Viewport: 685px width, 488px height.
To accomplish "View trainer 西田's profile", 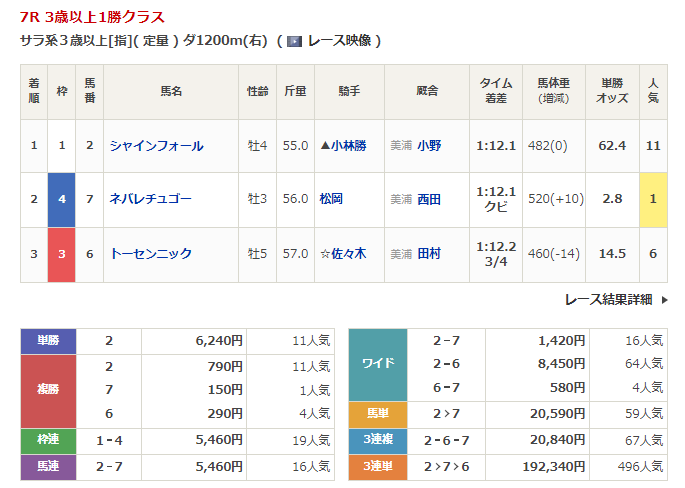I will pyautogui.click(x=429, y=199).
